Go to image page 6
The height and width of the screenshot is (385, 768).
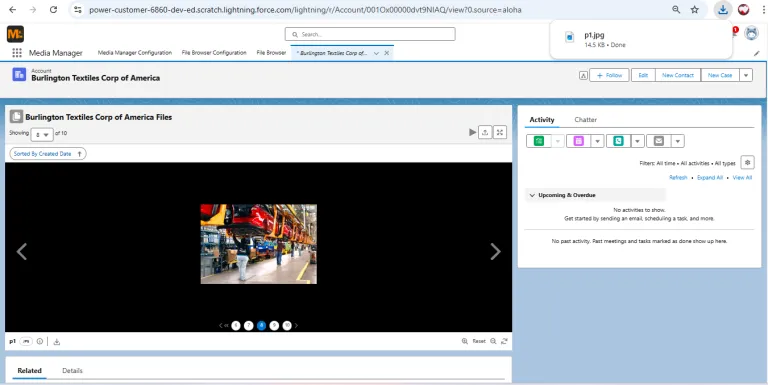click(x=236, y=325)
